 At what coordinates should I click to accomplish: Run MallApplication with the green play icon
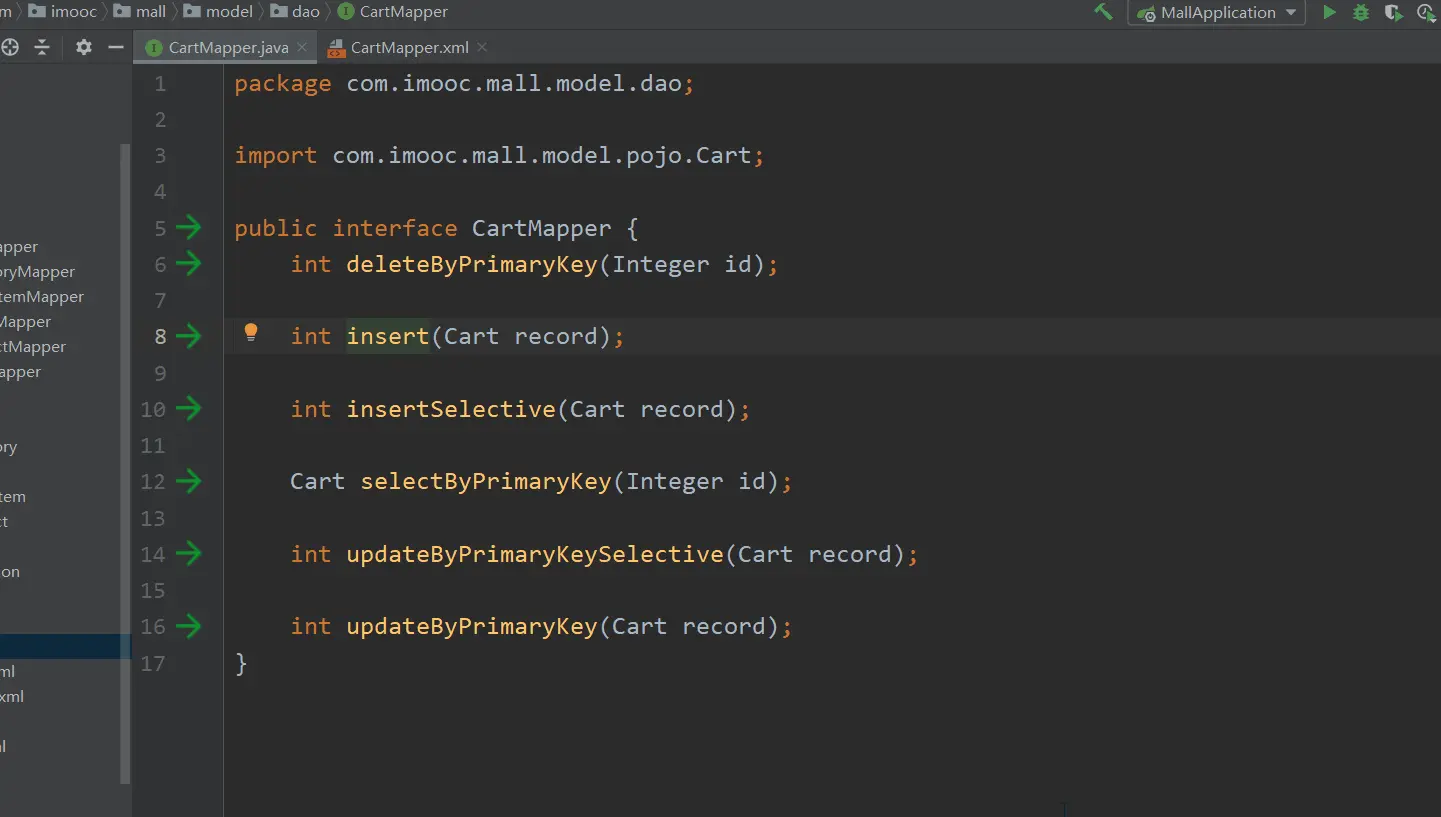tap(1329, 12)
